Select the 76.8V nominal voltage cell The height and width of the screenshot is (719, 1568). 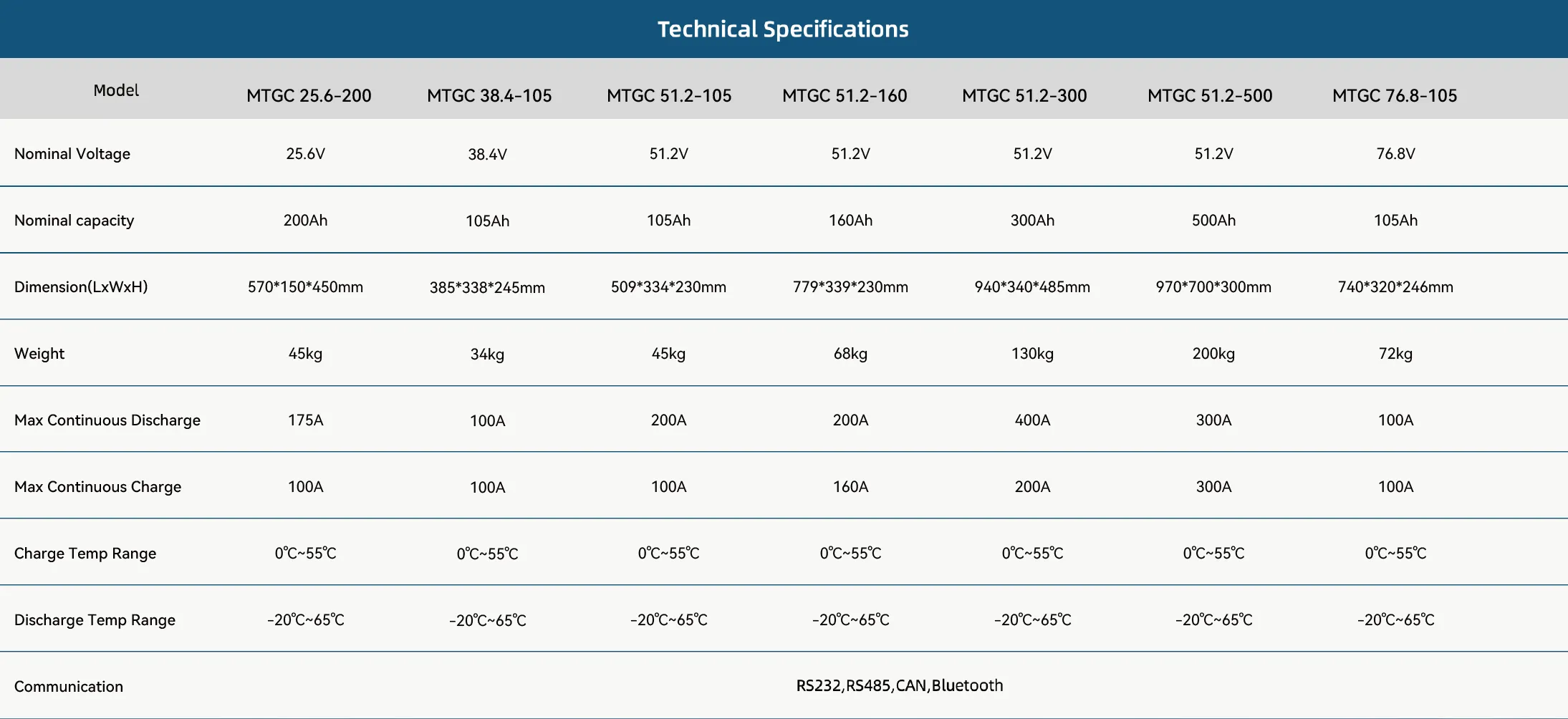click(1395, 154)
